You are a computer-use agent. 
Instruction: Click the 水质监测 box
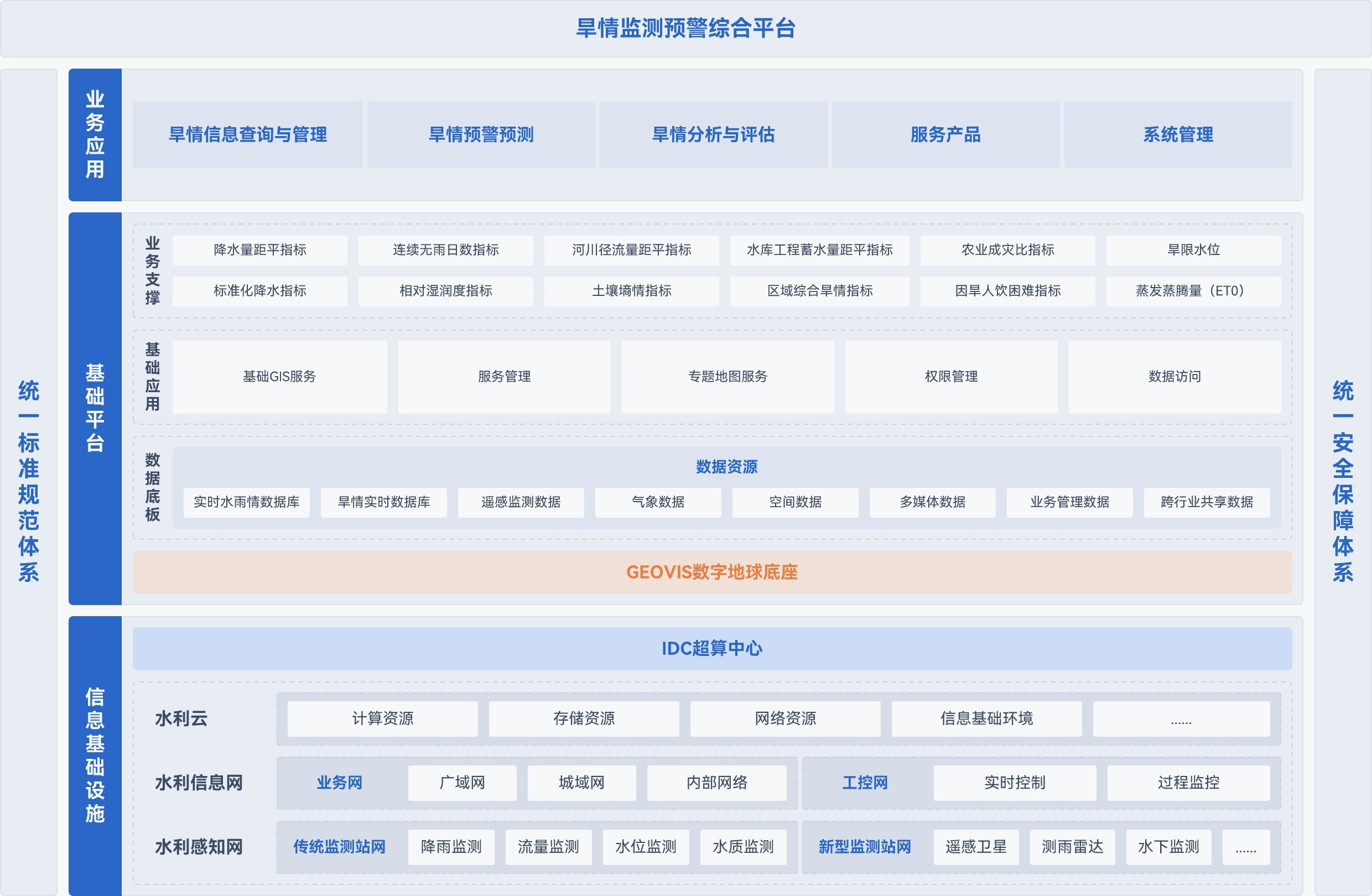click(x=743, y=847)
